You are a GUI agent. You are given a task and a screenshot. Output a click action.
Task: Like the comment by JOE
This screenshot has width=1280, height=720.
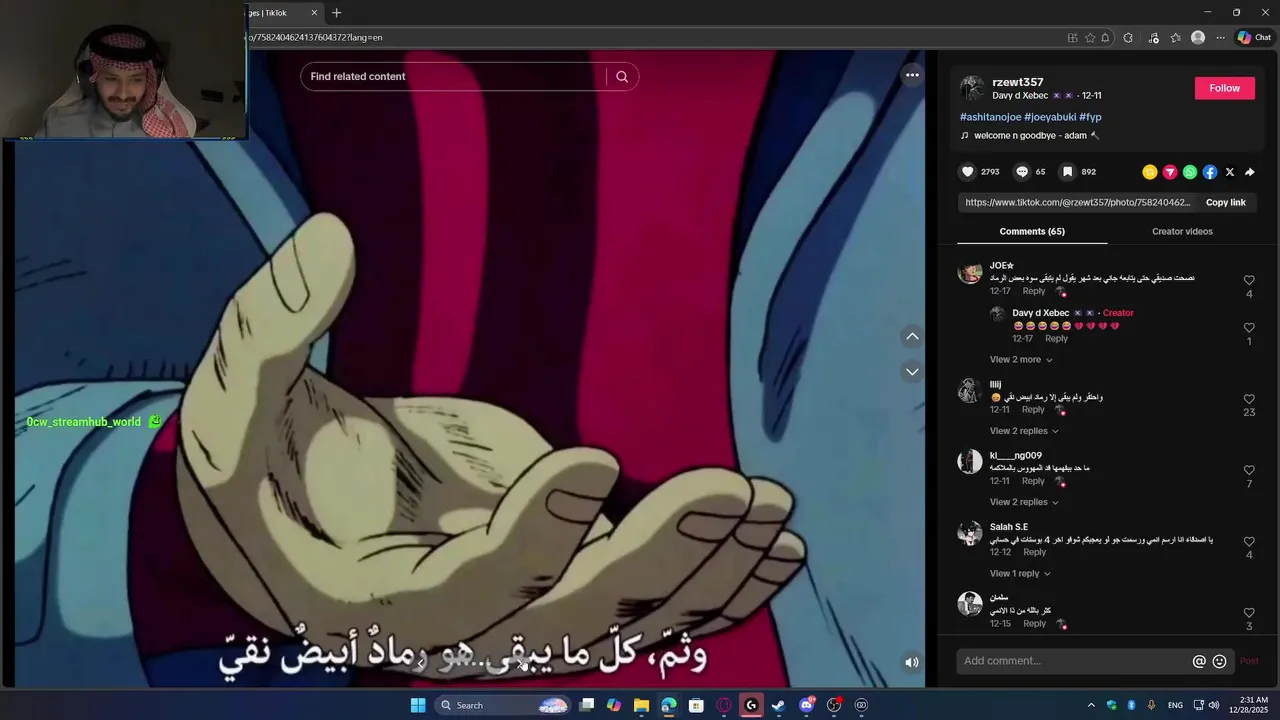pos(1249,281)
